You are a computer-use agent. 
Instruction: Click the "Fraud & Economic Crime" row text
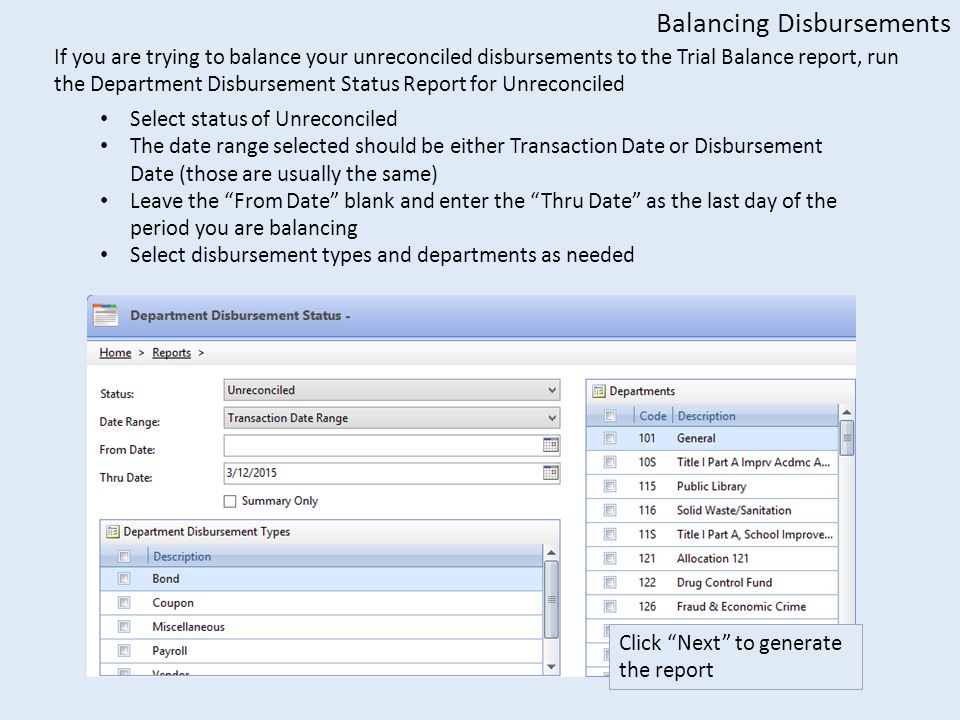tap(741, 606)
